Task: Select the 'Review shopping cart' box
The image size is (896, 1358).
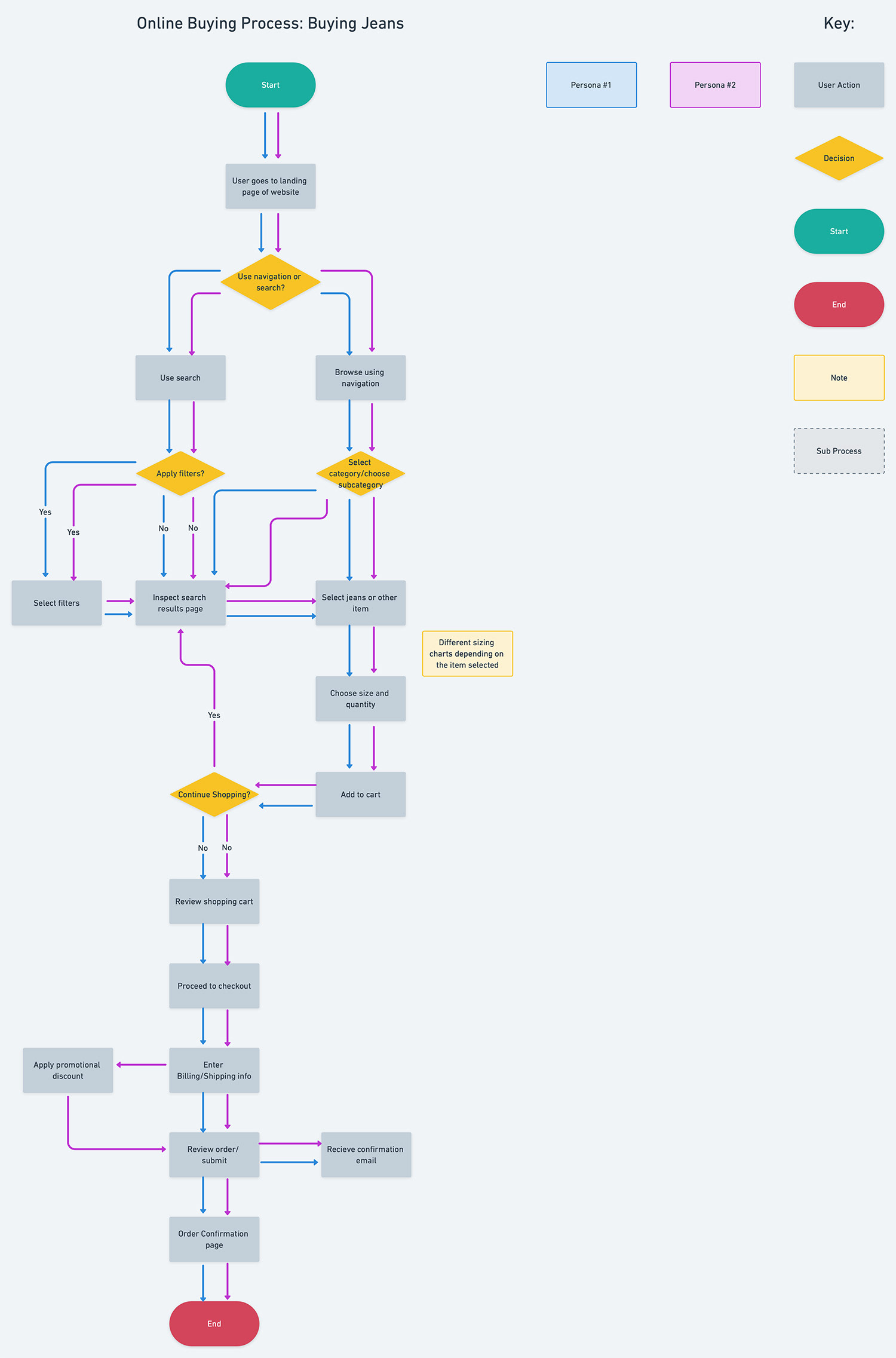Action: pyautogui.click(x=214, y=901)
